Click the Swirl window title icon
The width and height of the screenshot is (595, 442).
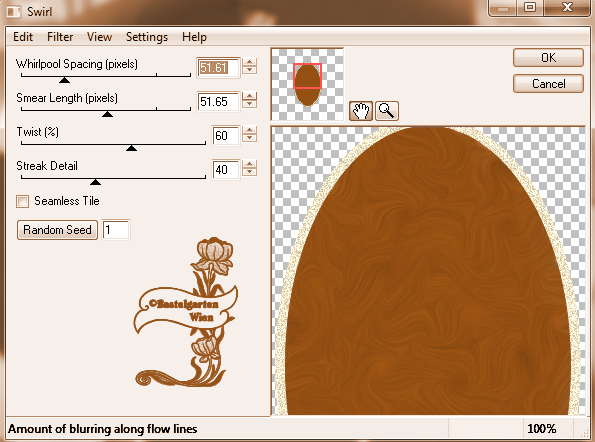pos(14,12)
